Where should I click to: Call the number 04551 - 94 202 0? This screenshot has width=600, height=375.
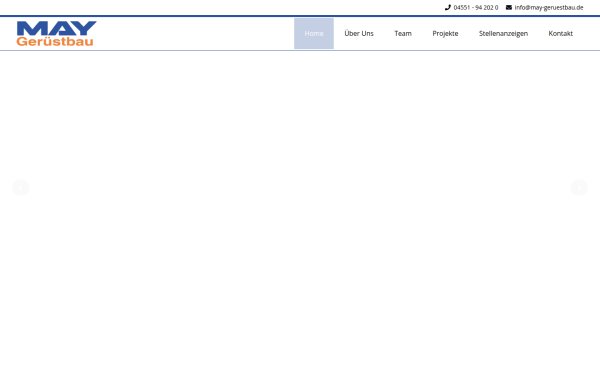point(476,7)
